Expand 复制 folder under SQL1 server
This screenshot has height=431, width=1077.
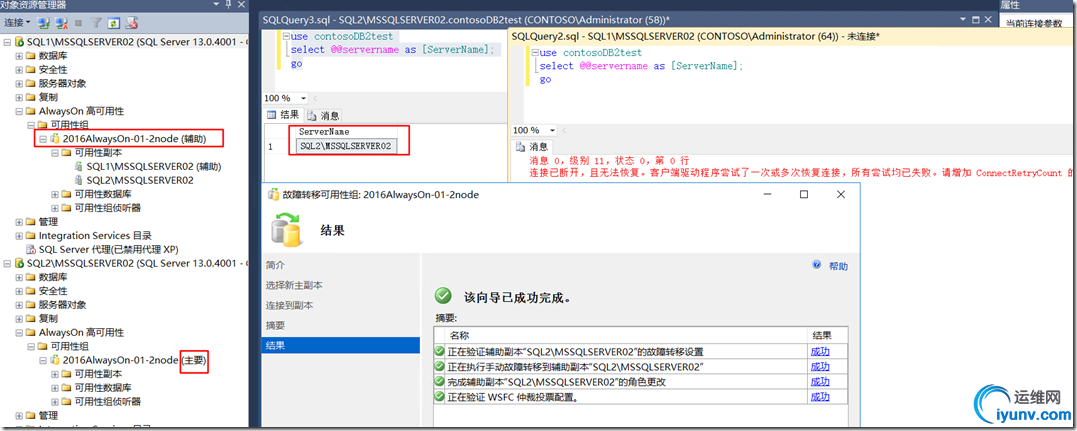coord(19,97)
